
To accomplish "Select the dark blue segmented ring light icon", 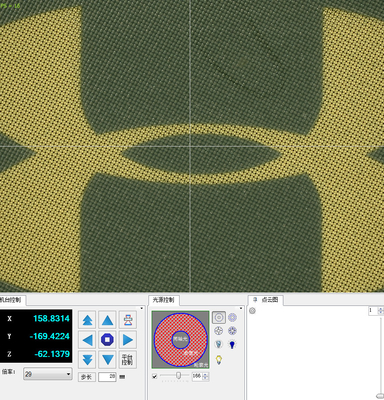I will pos(232,331).
